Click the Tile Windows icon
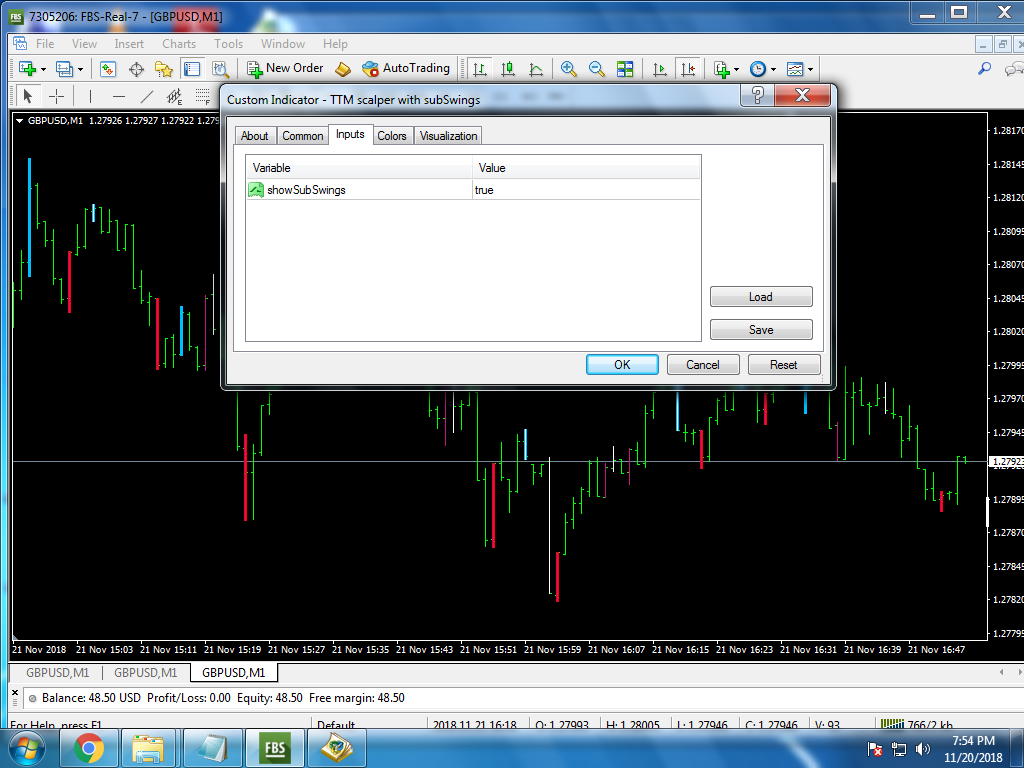1024x768 pixels. [x=625, y=69]
